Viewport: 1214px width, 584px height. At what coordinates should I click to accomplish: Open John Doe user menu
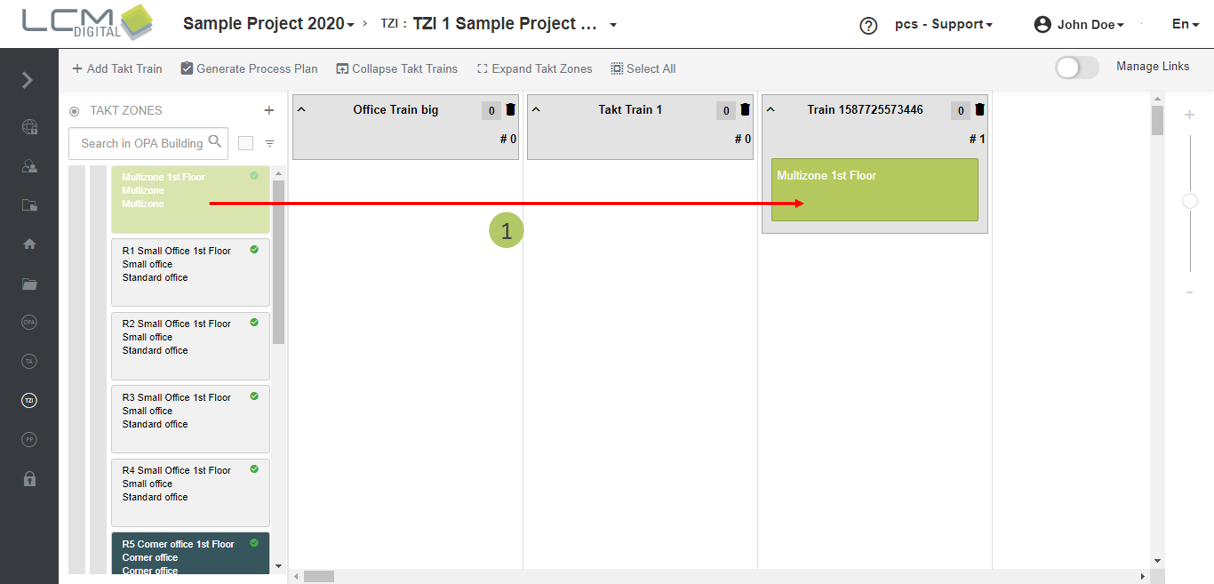(x=1079, y=25)
